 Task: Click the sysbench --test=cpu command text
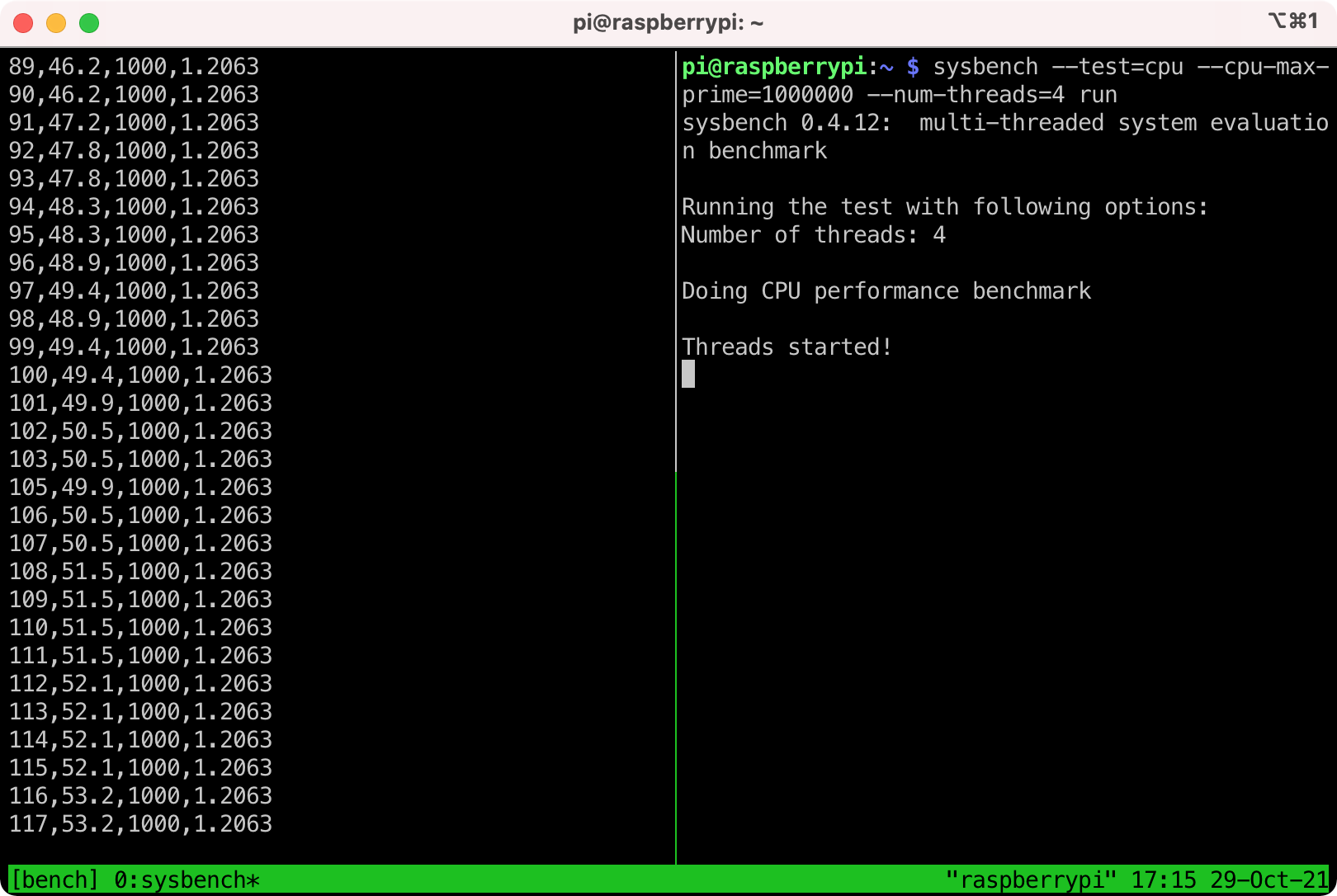pos(1058,67)
